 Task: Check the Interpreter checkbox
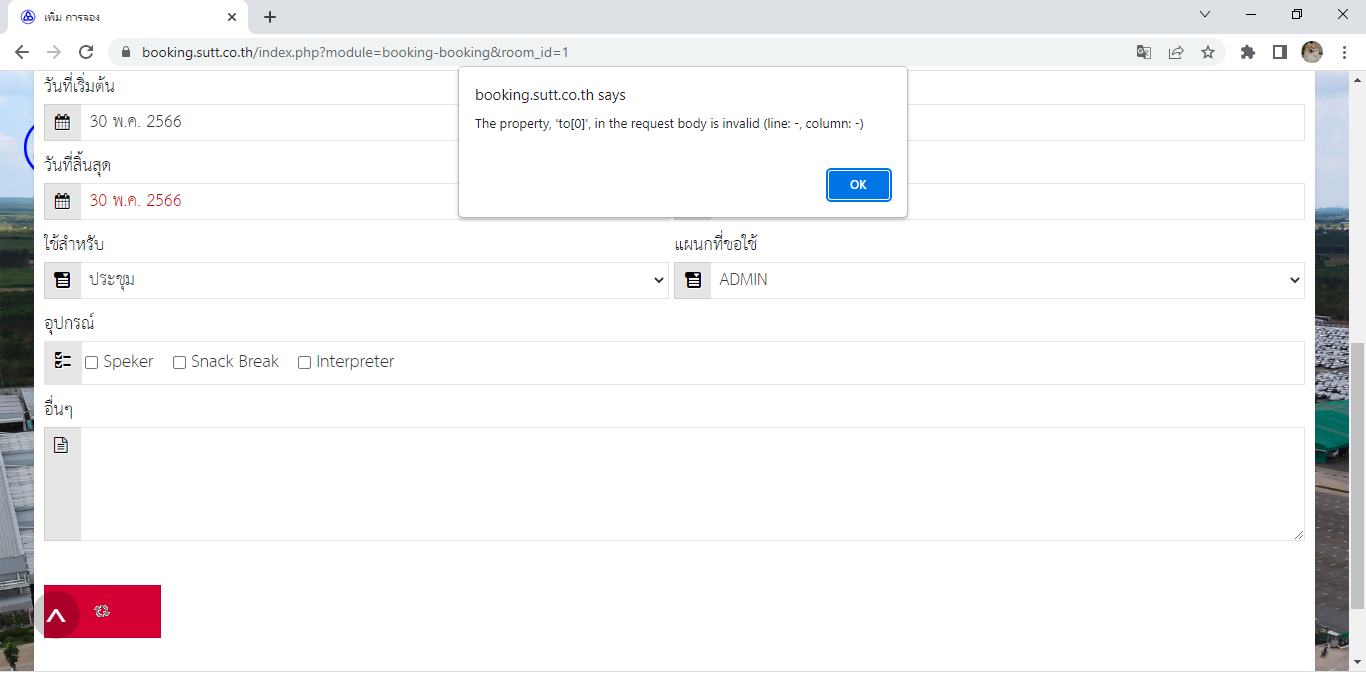pyautogui.click(x=304, y=363)
